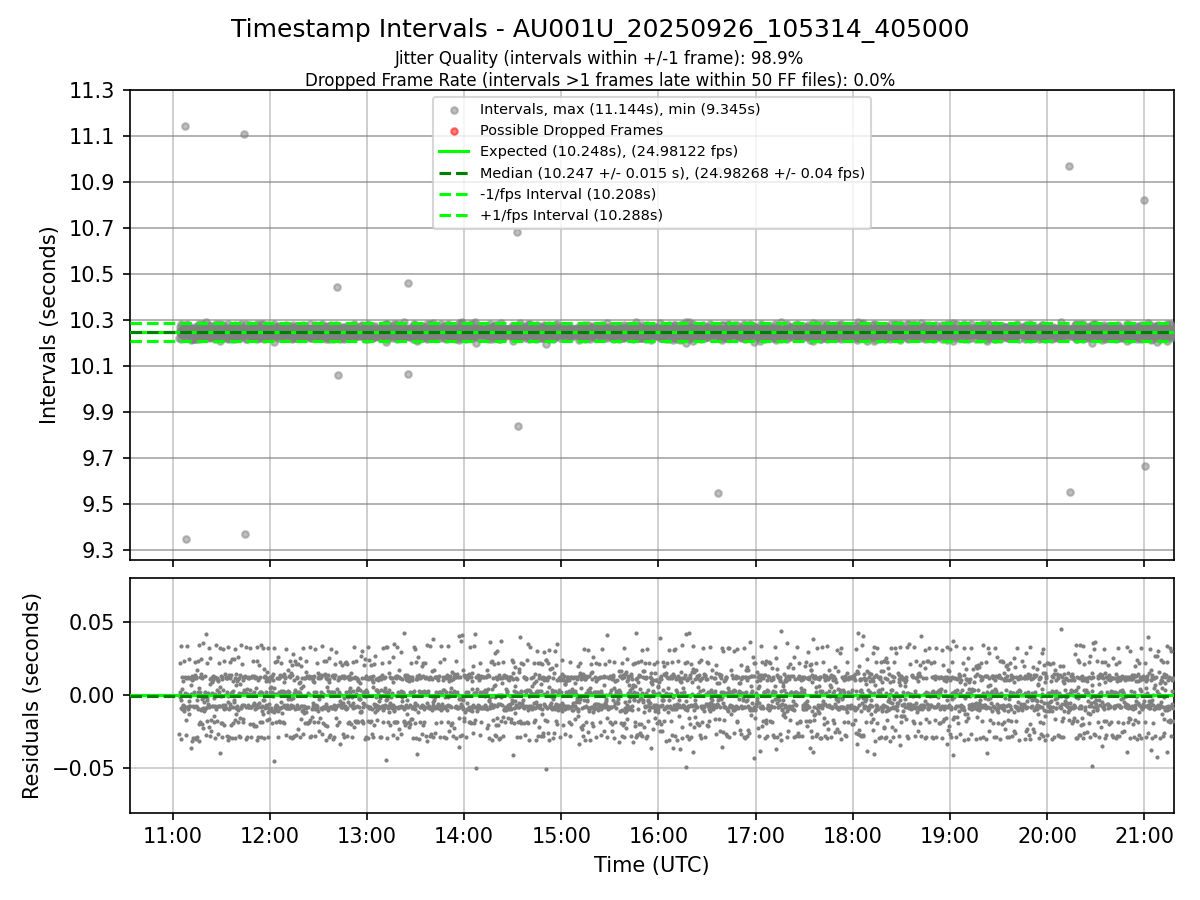Click the Intervals (seconds) axis label

click(49, 325)
